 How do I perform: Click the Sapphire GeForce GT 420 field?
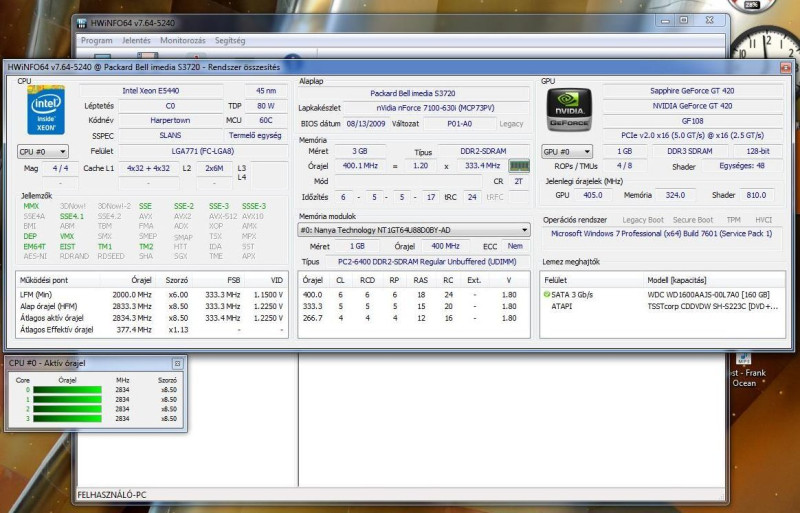[692, 91]
